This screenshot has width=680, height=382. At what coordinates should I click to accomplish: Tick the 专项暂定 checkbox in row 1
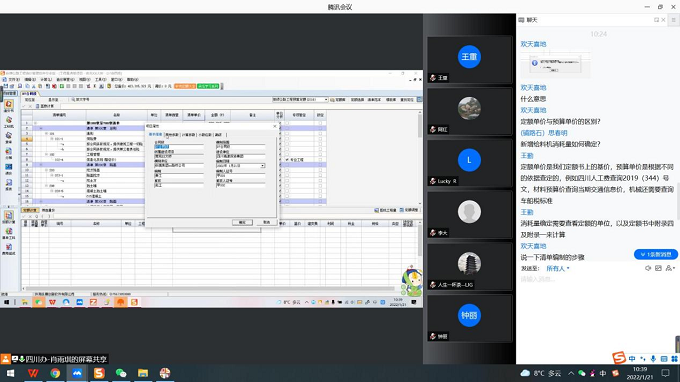point(287,123)
